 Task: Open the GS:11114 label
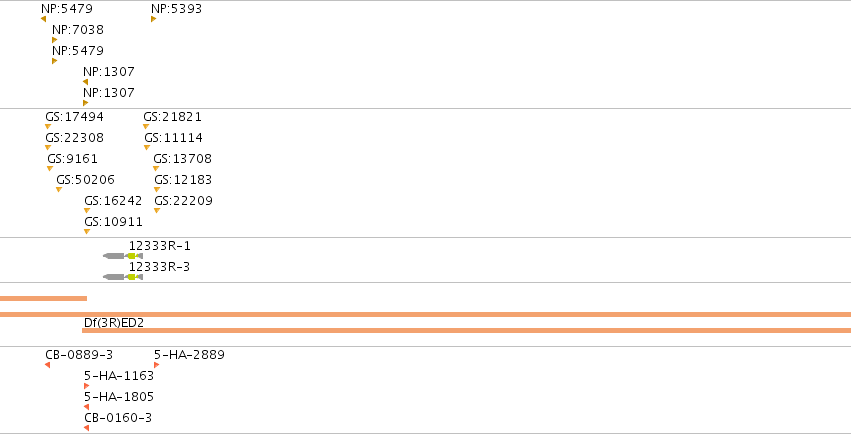point(174,138)
